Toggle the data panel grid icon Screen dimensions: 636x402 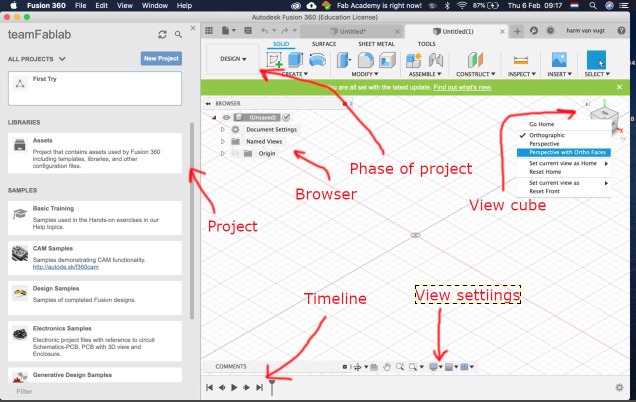209,31
